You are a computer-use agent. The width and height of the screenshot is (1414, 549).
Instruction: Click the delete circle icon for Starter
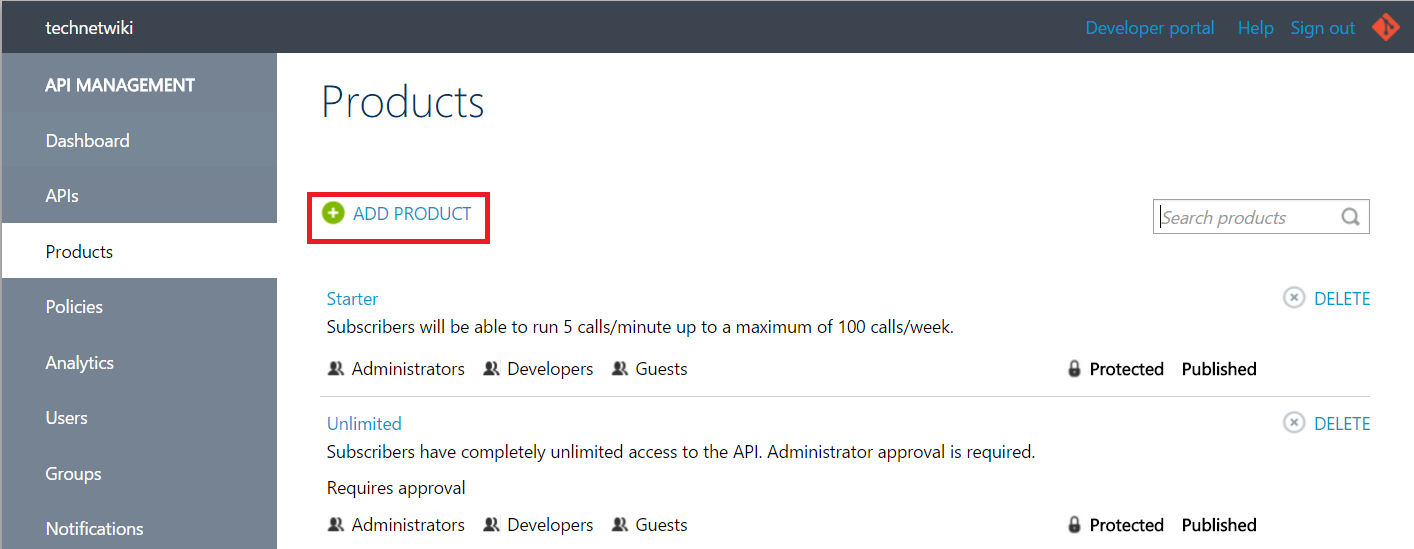pos(1294,298)
